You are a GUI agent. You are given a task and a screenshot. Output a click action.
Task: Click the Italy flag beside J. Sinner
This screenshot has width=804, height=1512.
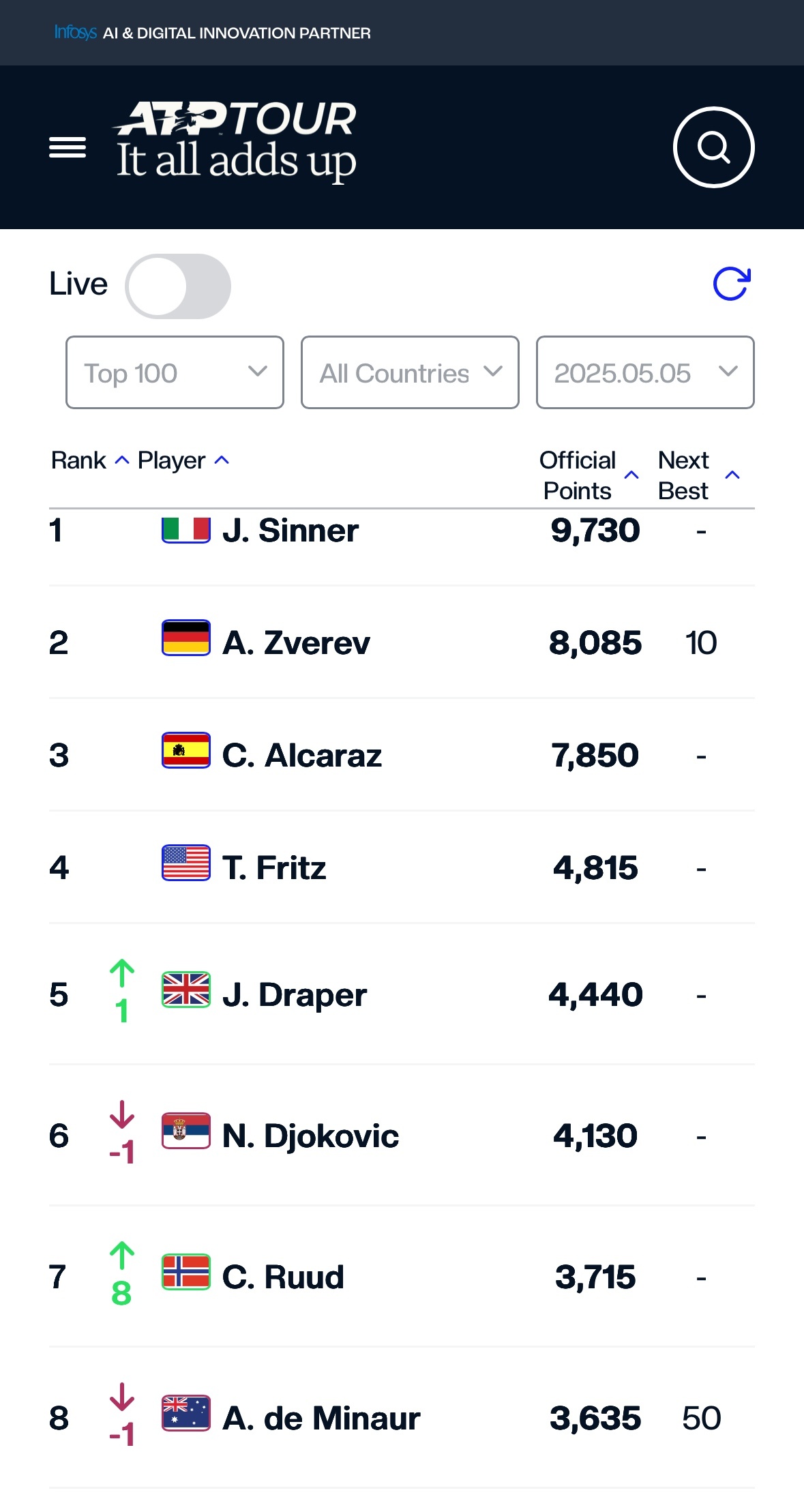185,529
